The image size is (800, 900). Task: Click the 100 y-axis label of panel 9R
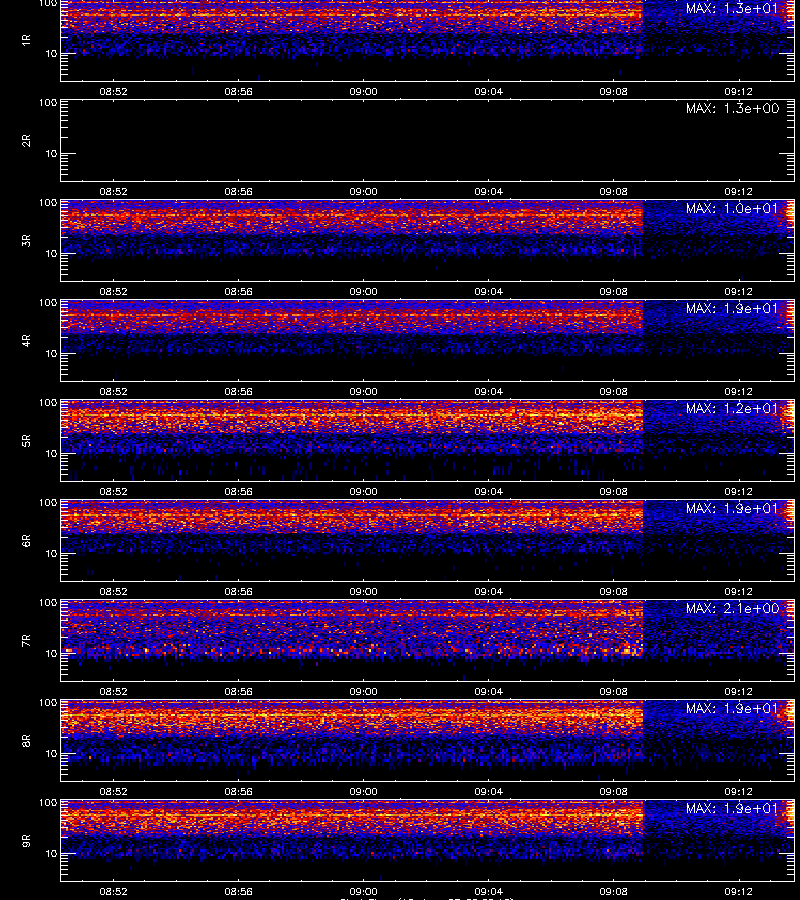48,803
